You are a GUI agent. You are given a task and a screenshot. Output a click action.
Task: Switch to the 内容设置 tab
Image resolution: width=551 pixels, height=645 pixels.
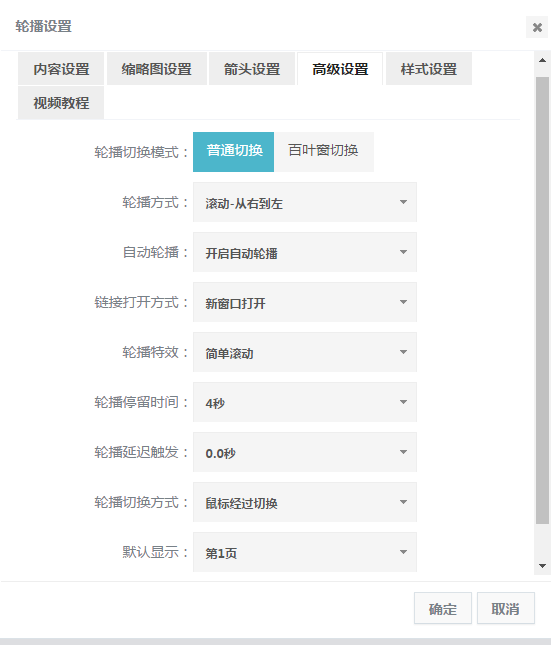(61, 69)
